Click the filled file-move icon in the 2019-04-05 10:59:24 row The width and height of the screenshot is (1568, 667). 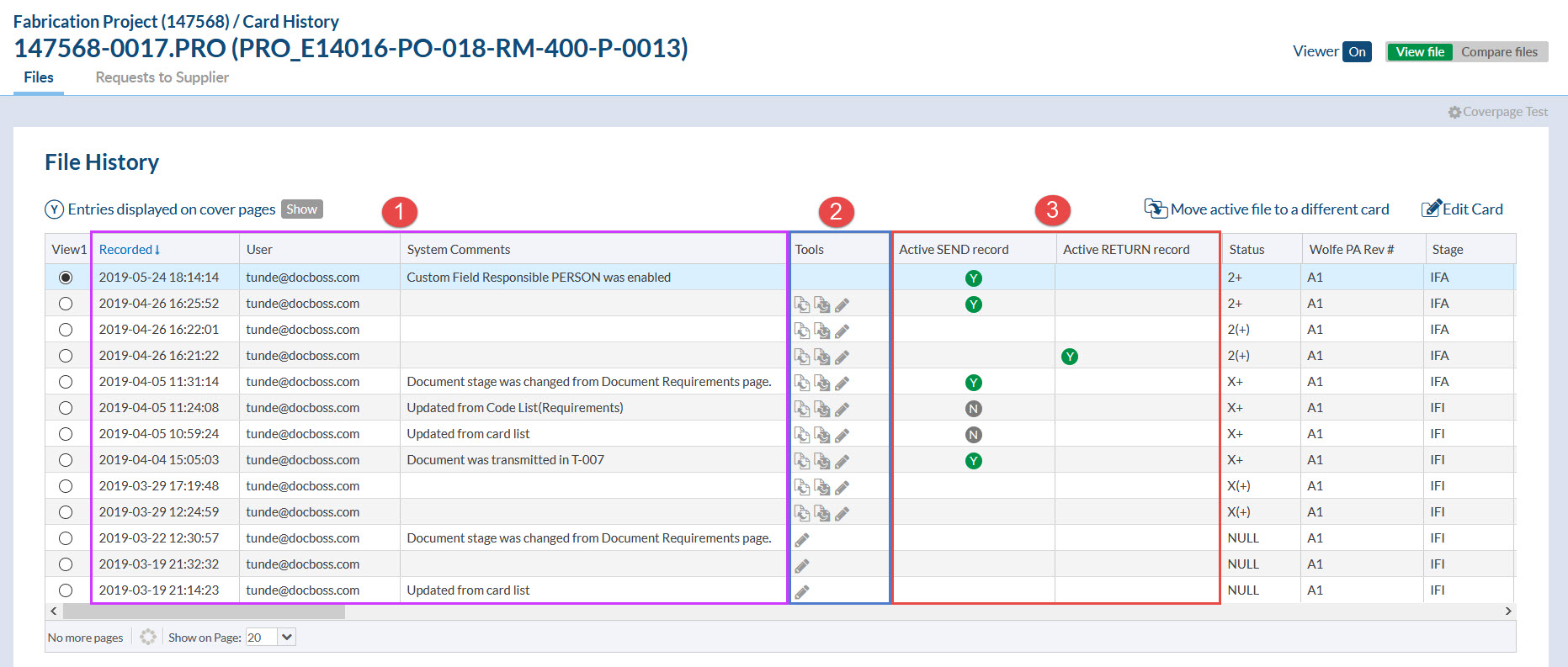coord(822,435)
